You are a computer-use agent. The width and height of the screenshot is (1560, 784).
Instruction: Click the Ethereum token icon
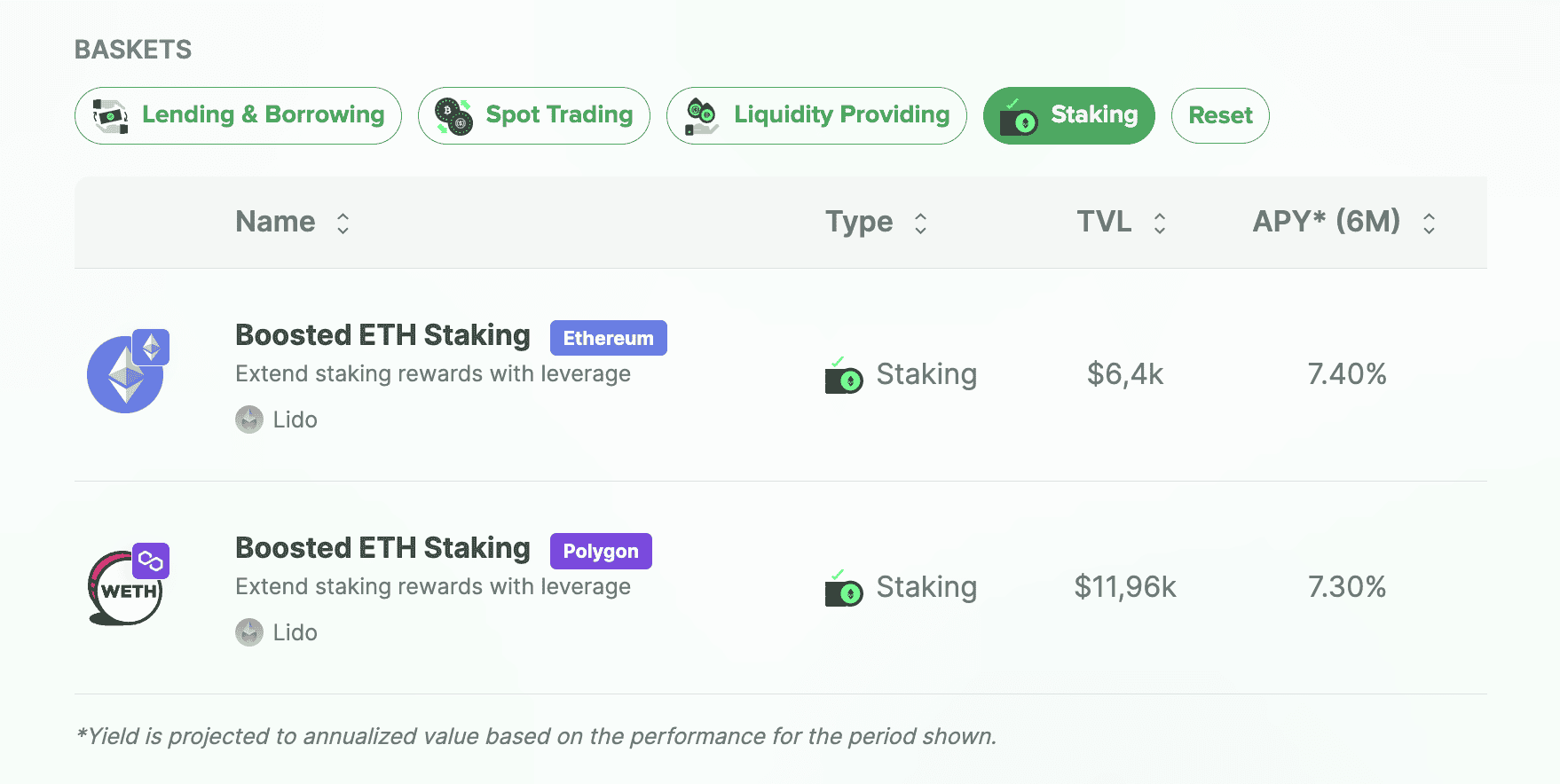126,374
